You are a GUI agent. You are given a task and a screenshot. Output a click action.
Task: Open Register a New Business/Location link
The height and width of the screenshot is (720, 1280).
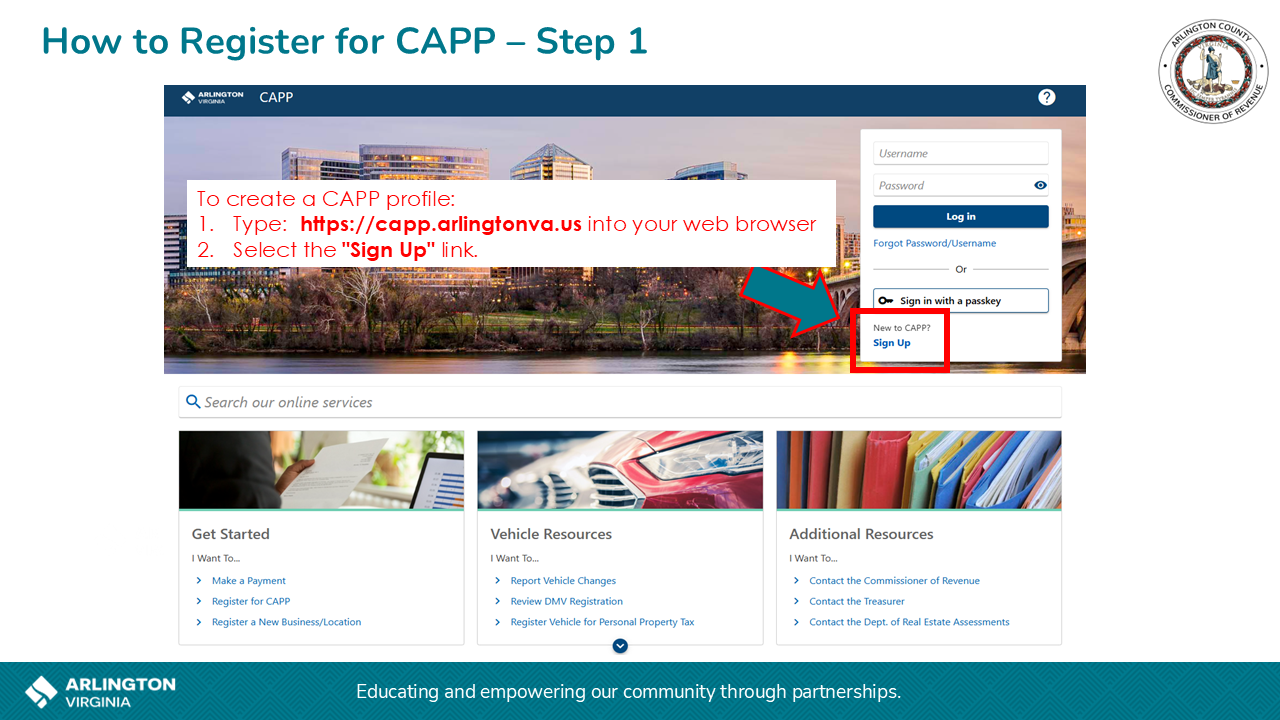(x=286, y=622)
